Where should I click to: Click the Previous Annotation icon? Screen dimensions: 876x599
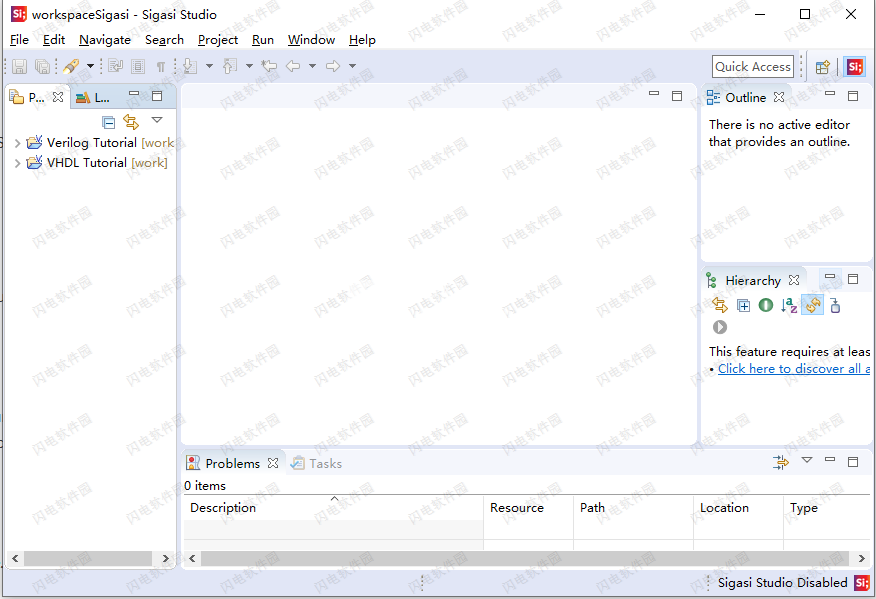(230, 66)
